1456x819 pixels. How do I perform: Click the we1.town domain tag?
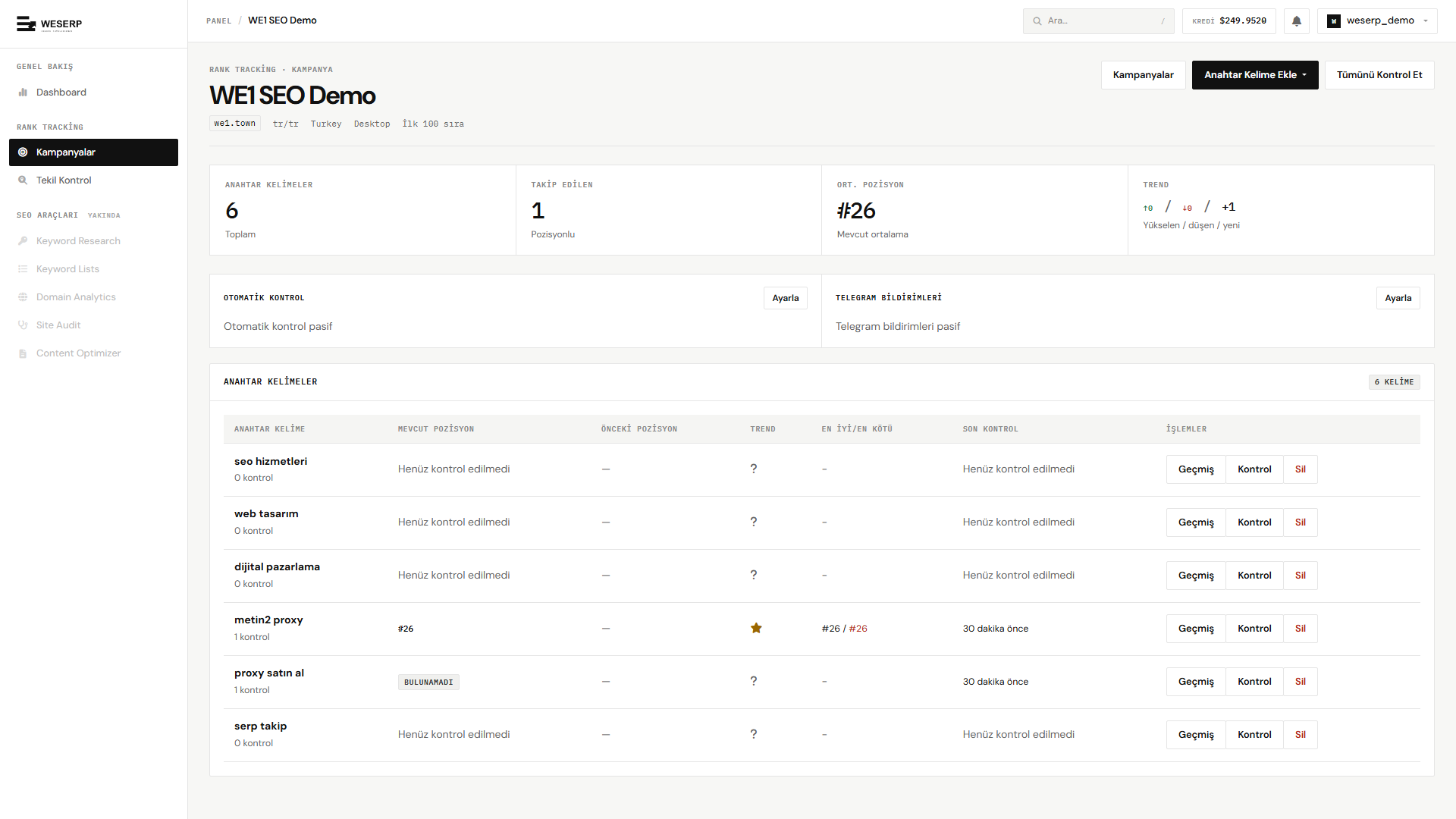[235, 124]
